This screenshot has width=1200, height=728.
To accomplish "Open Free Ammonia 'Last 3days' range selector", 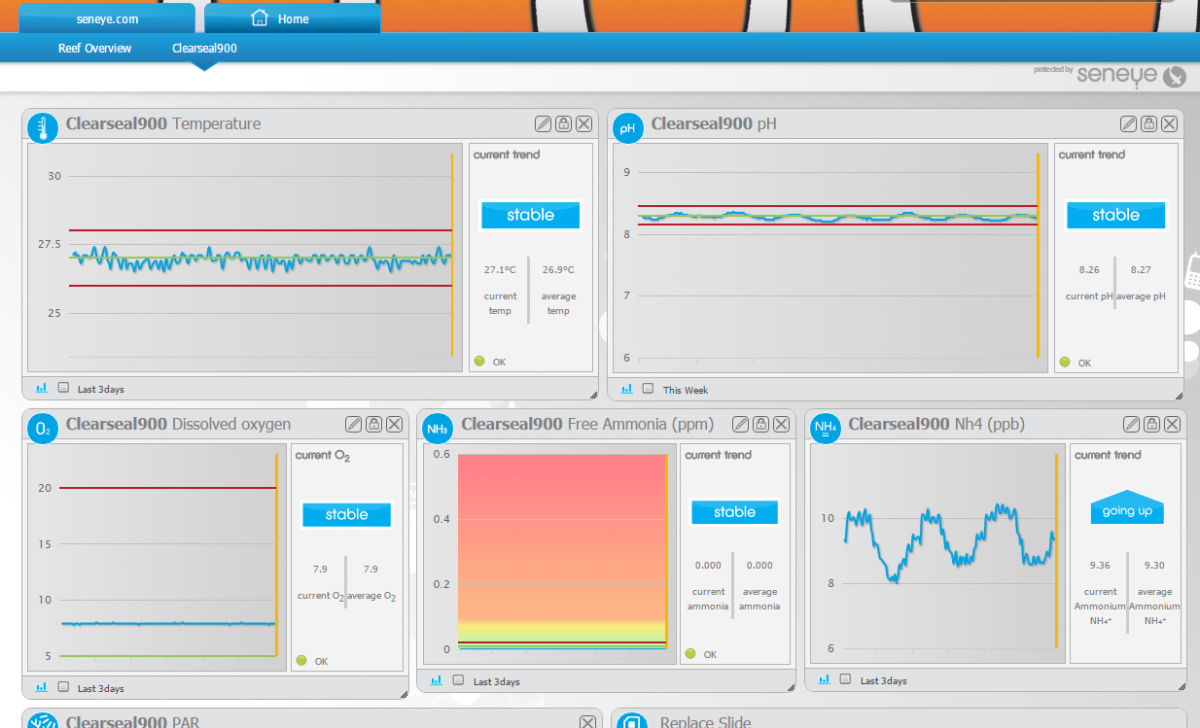I will tap(496, 682).
